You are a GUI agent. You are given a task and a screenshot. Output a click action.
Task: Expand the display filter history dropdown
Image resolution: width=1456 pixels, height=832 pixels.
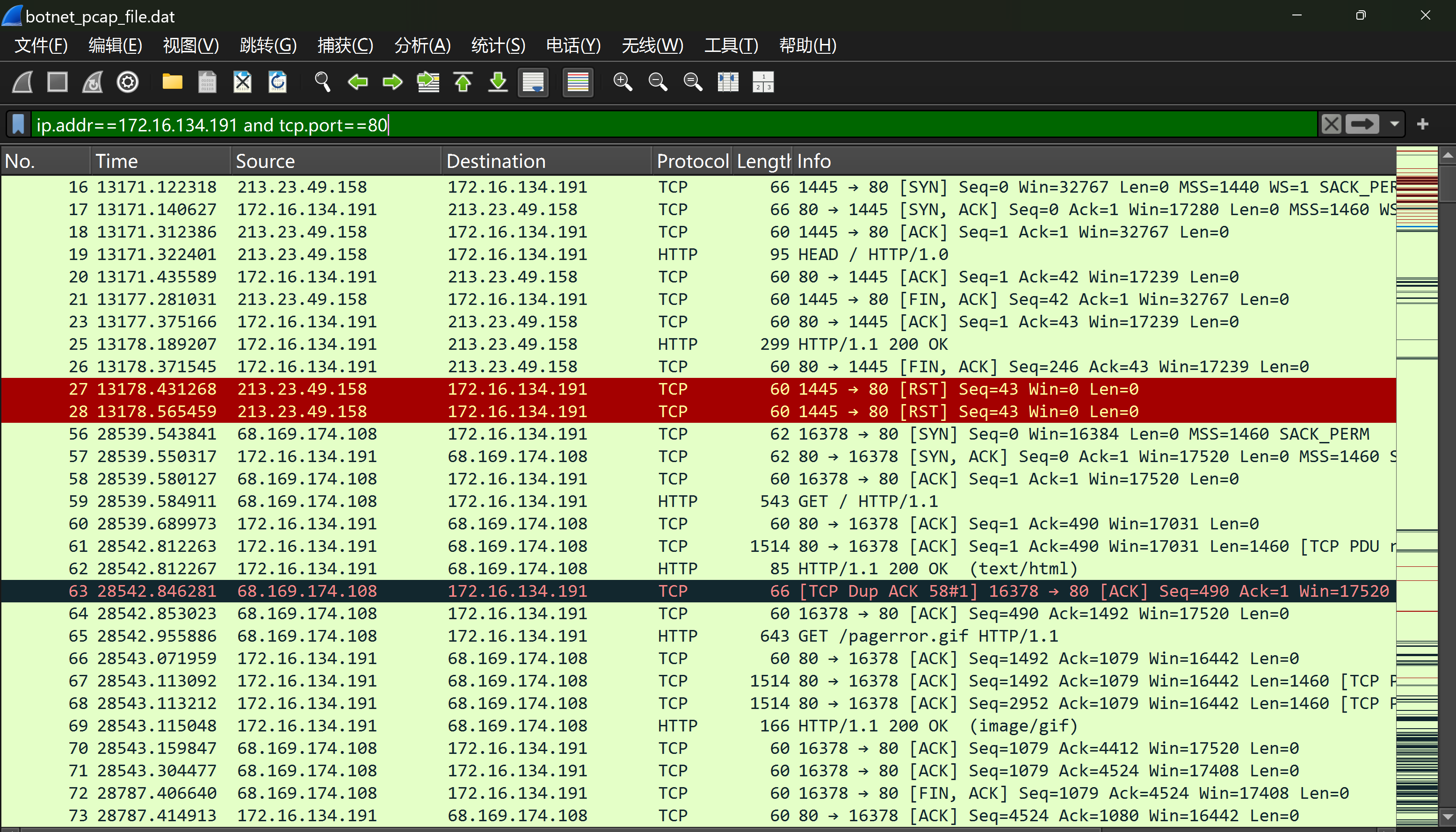point(1395,124)
